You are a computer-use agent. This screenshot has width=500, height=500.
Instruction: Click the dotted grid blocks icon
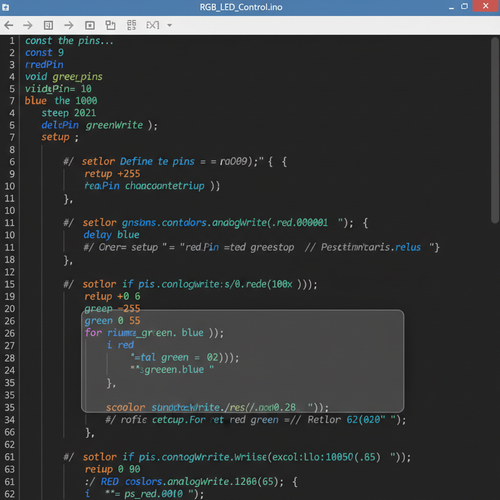[132, 25]
